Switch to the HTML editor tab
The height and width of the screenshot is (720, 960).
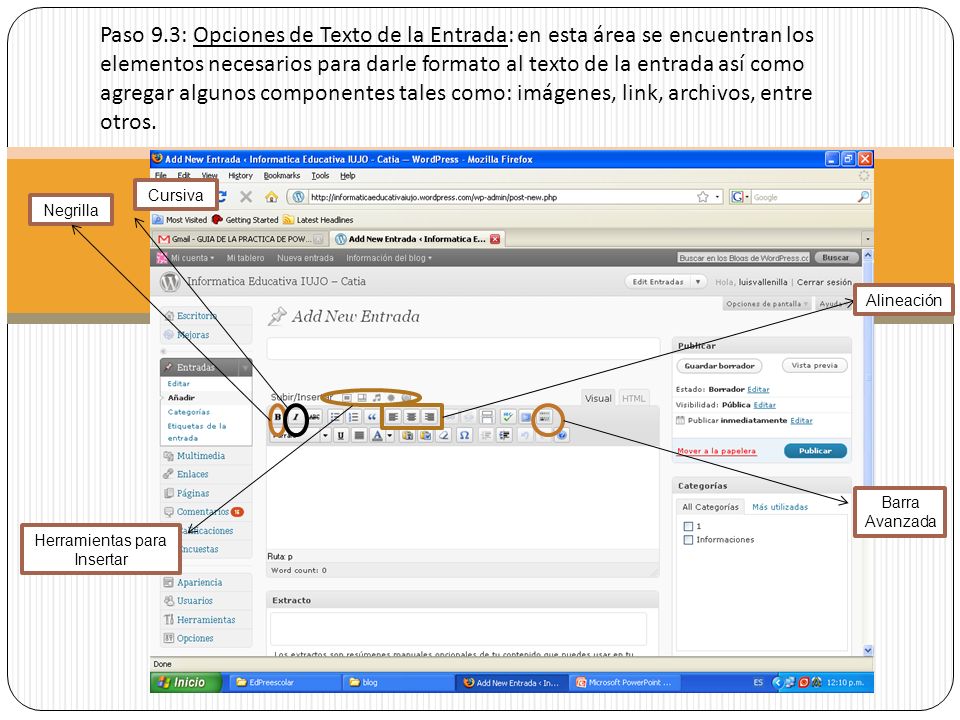tap(634, 398)
